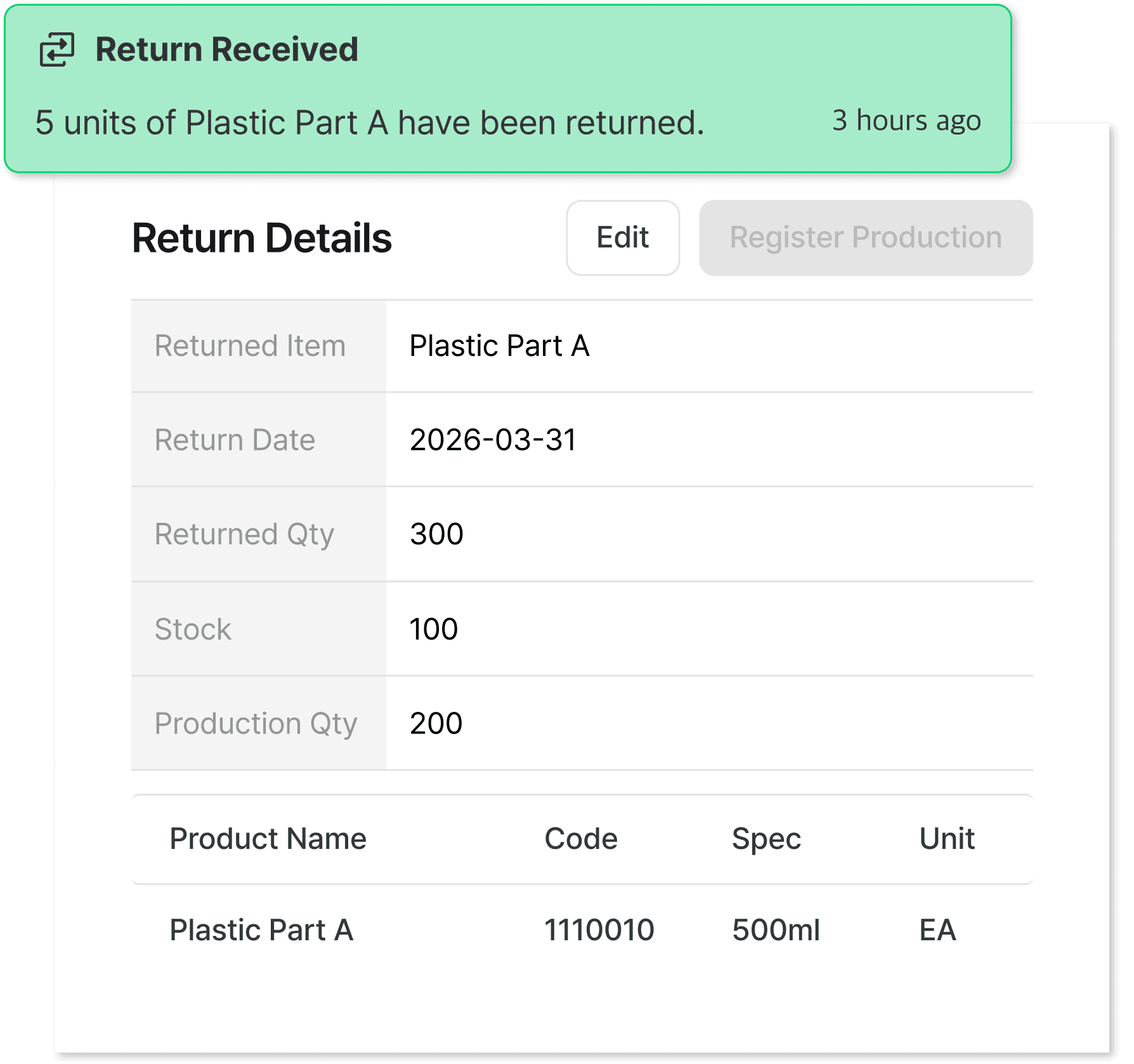This screenshot has height=1064, width=1134.
Task: Click the return swap icon in notification
Action: [x=57, y=49]
